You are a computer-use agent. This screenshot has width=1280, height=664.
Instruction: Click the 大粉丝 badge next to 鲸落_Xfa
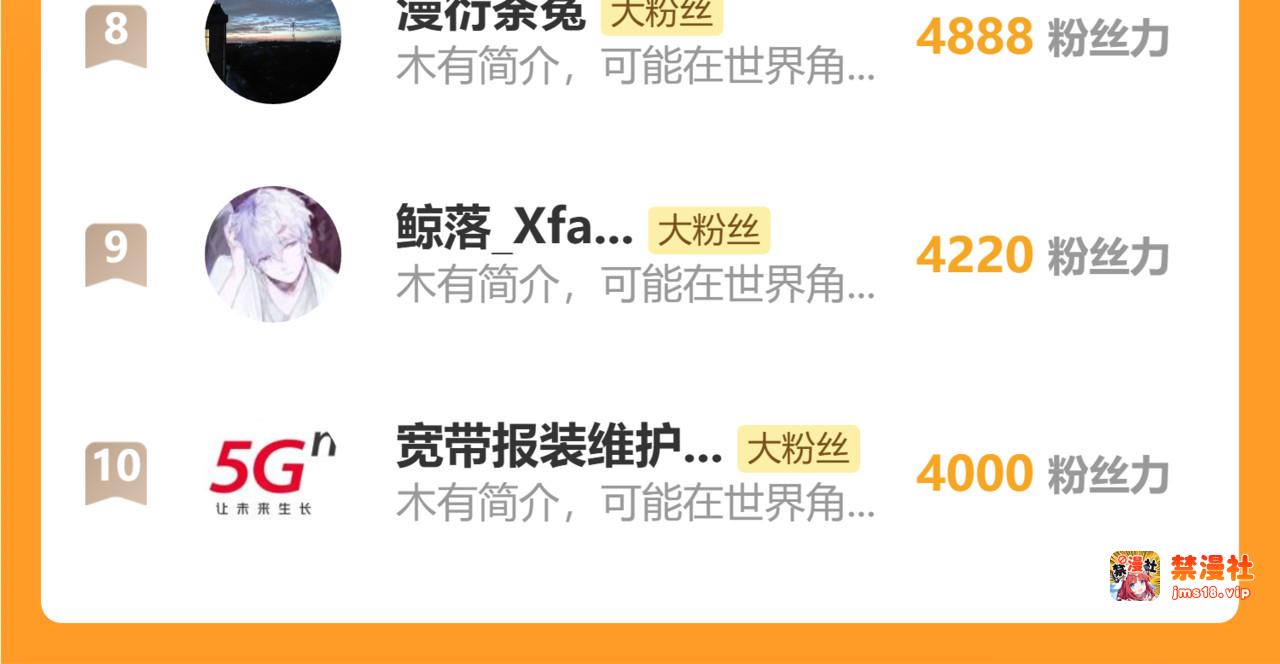coord(709,231)
